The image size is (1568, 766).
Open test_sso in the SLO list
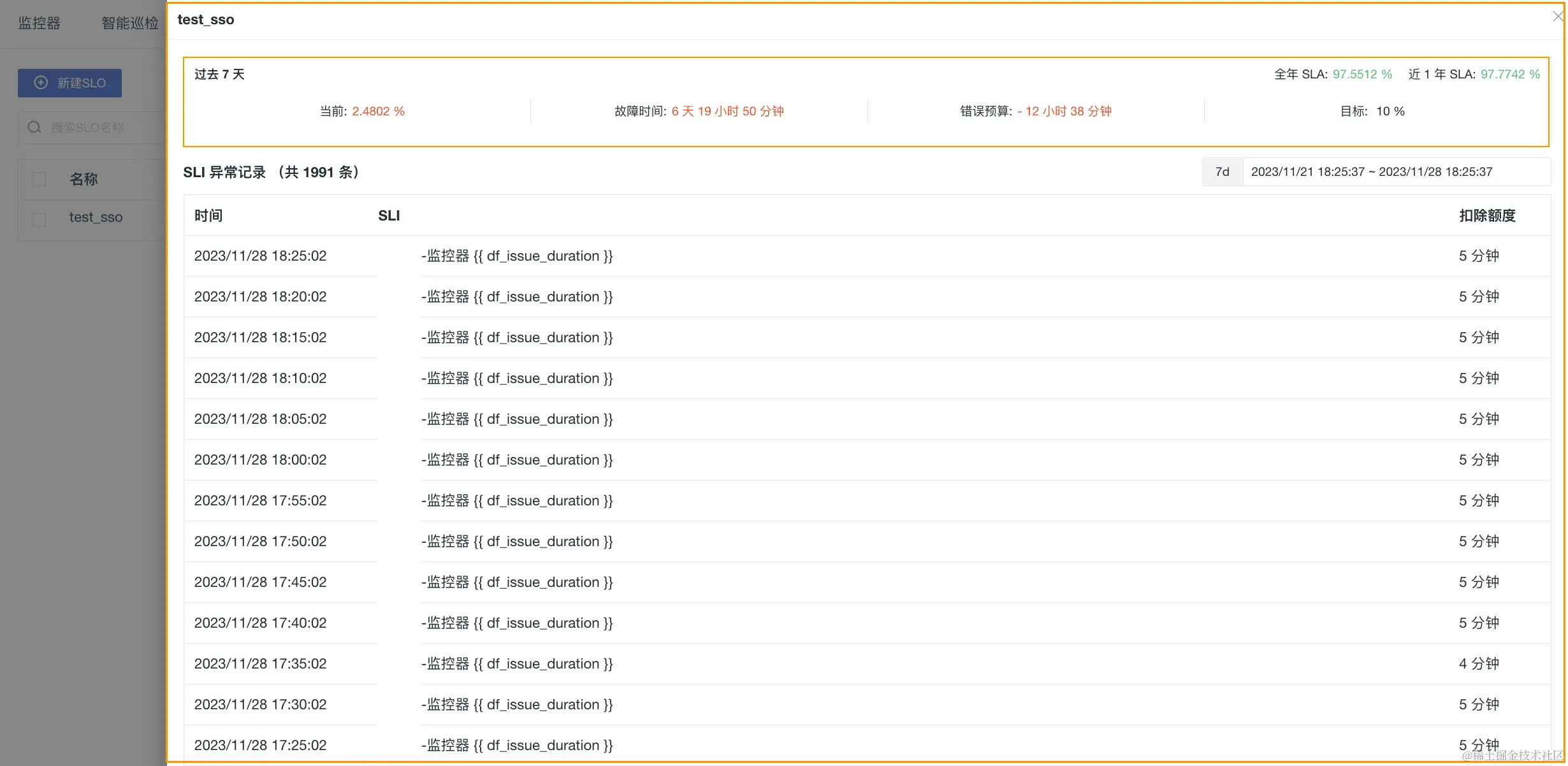point(96,217)
